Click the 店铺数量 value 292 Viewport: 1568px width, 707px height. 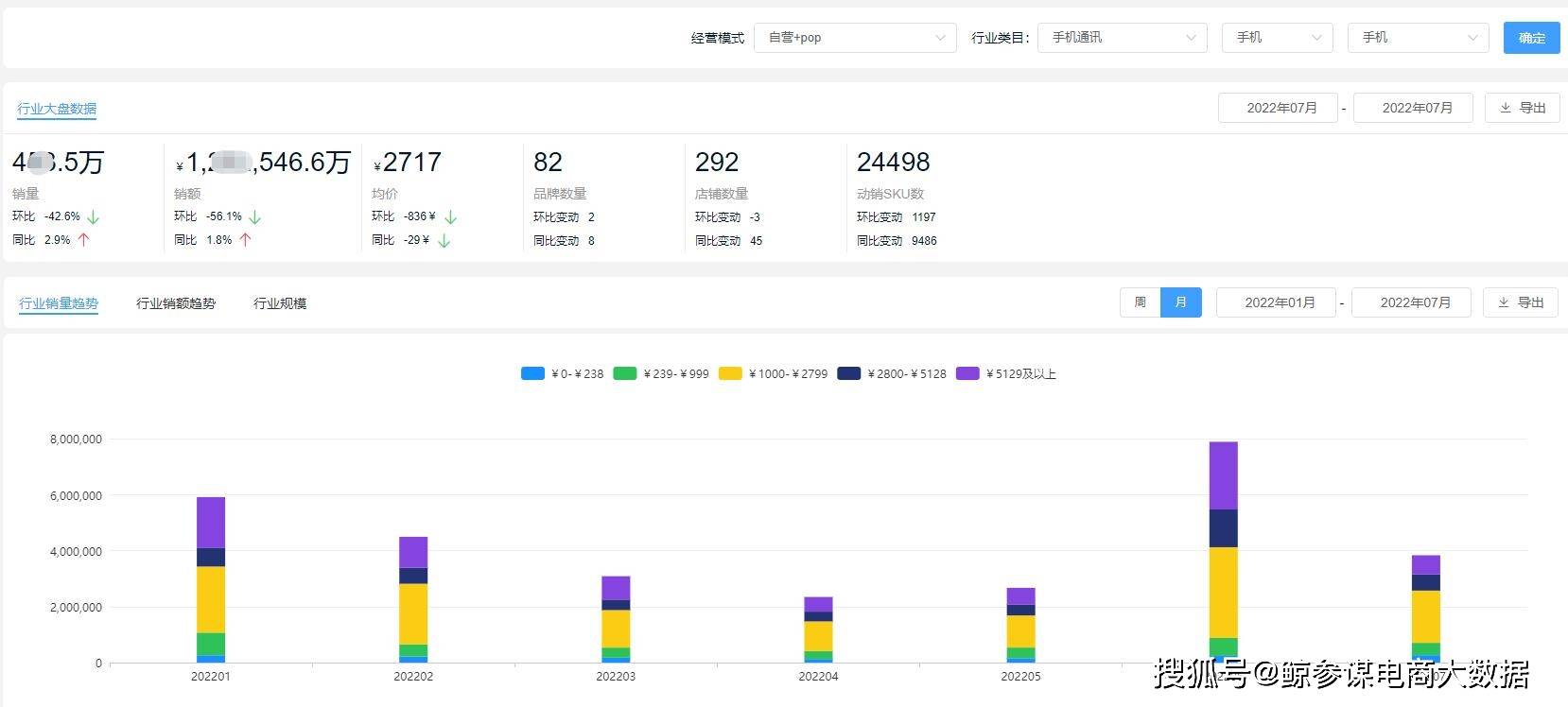[x=717, y=163]
